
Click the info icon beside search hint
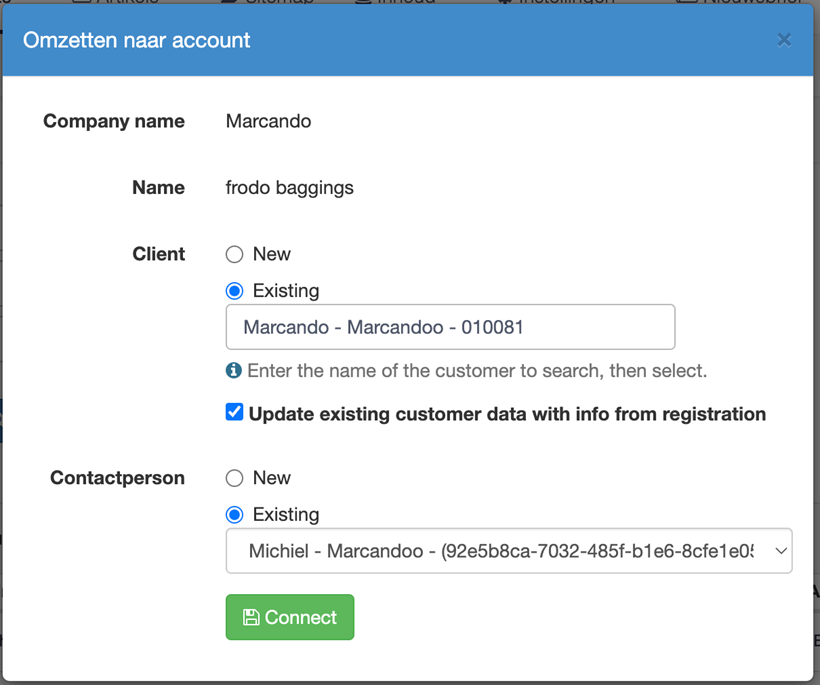tap(234, 371)
